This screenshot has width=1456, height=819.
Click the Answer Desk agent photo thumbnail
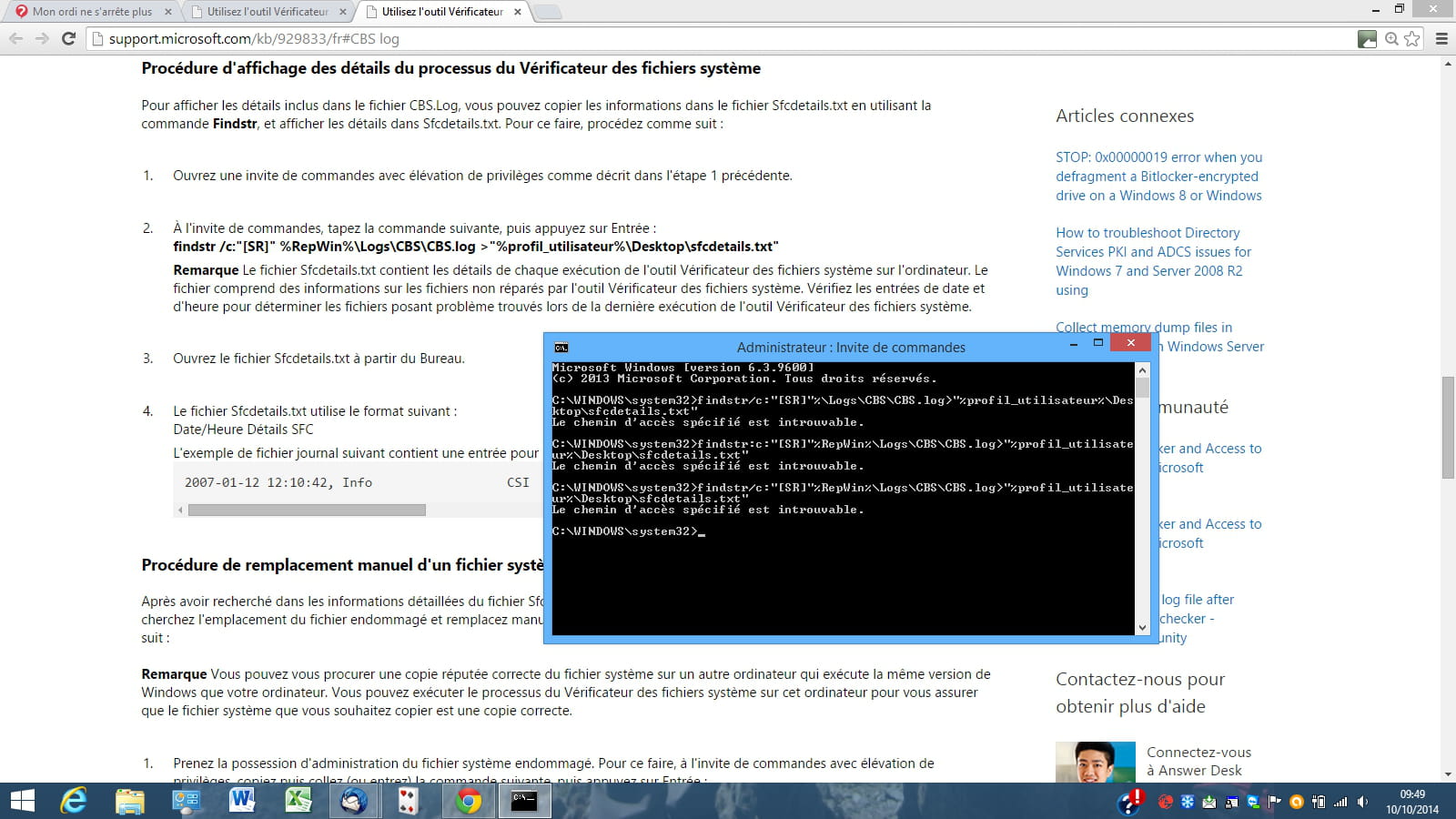(x=1096, y=763)
